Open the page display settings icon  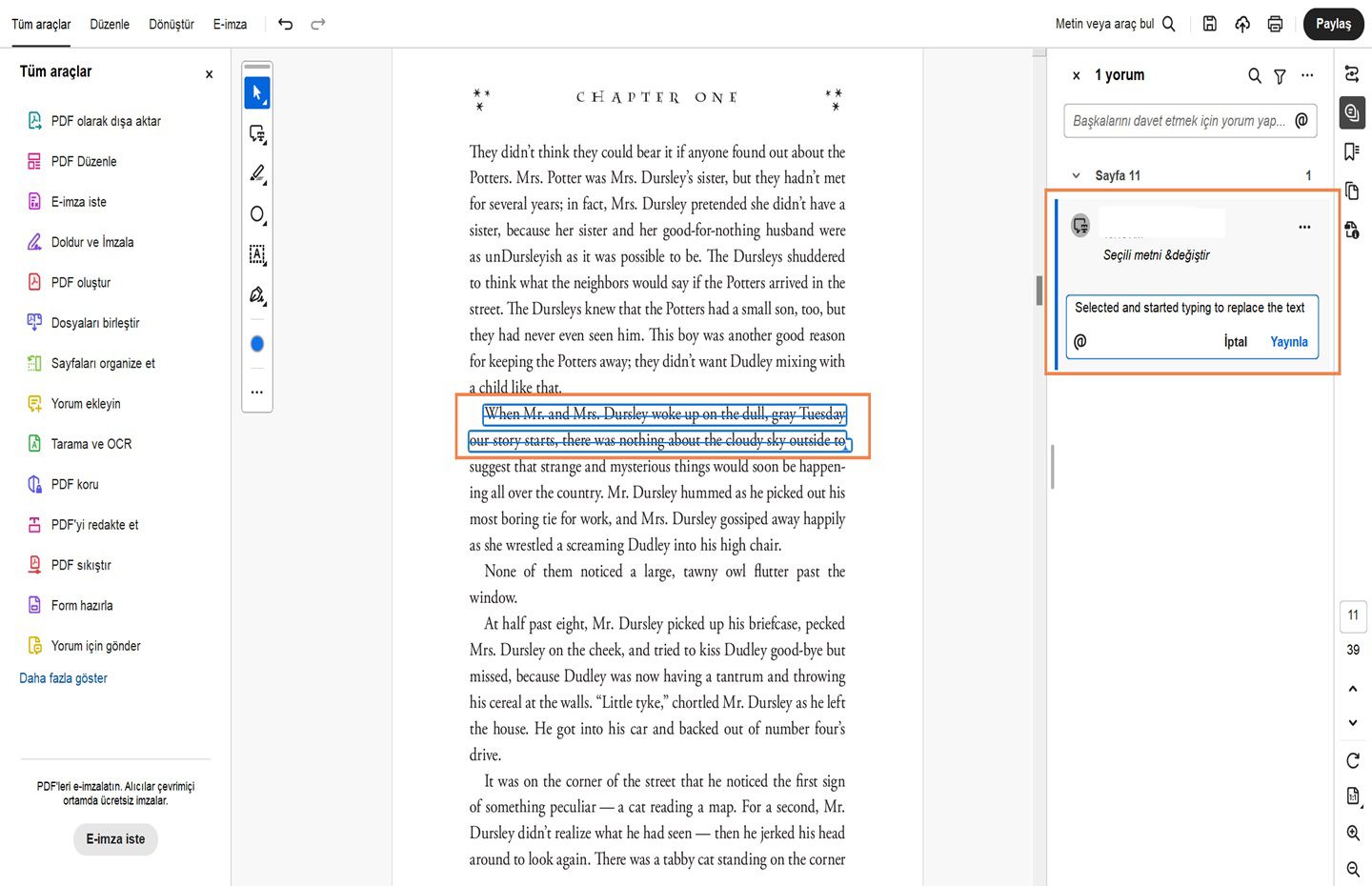point(1353,796)
